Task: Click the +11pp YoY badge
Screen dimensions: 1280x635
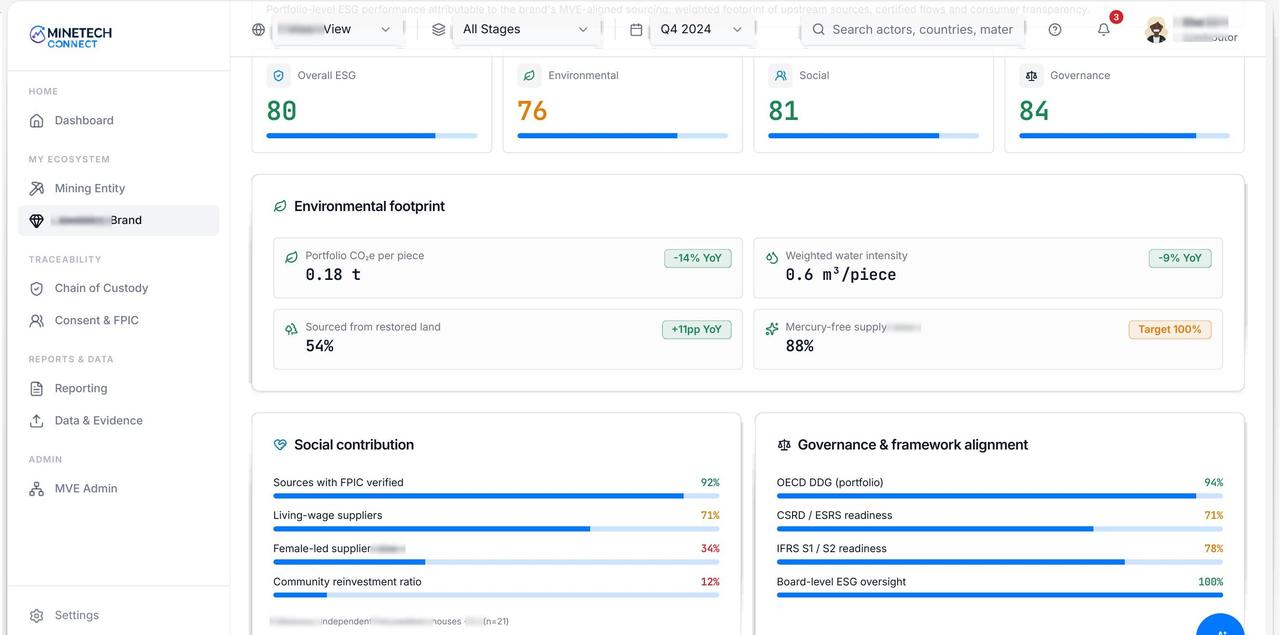Action: [697, 329]
